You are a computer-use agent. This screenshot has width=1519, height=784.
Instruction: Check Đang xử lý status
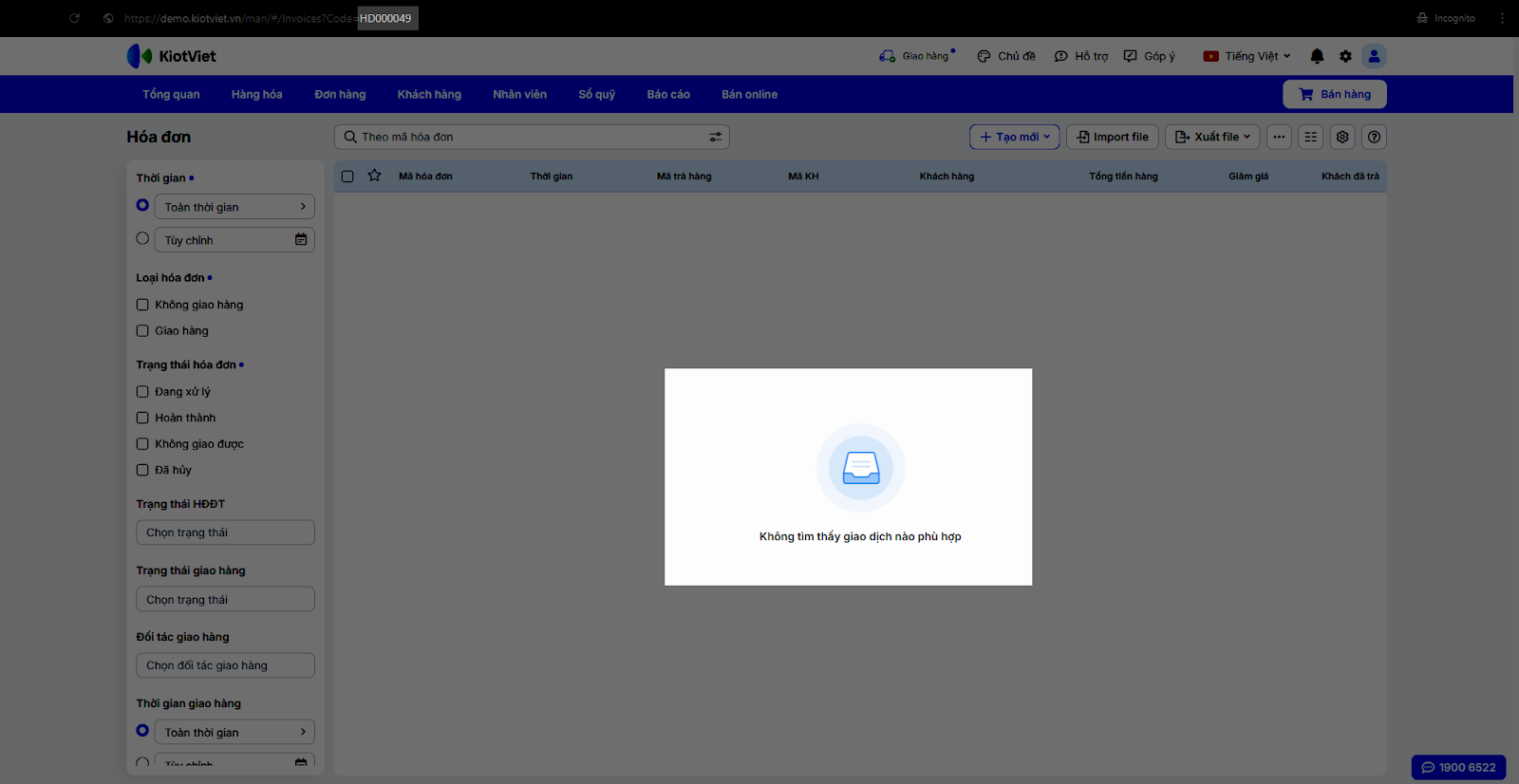pyautogui.click(x=142, y=392)
